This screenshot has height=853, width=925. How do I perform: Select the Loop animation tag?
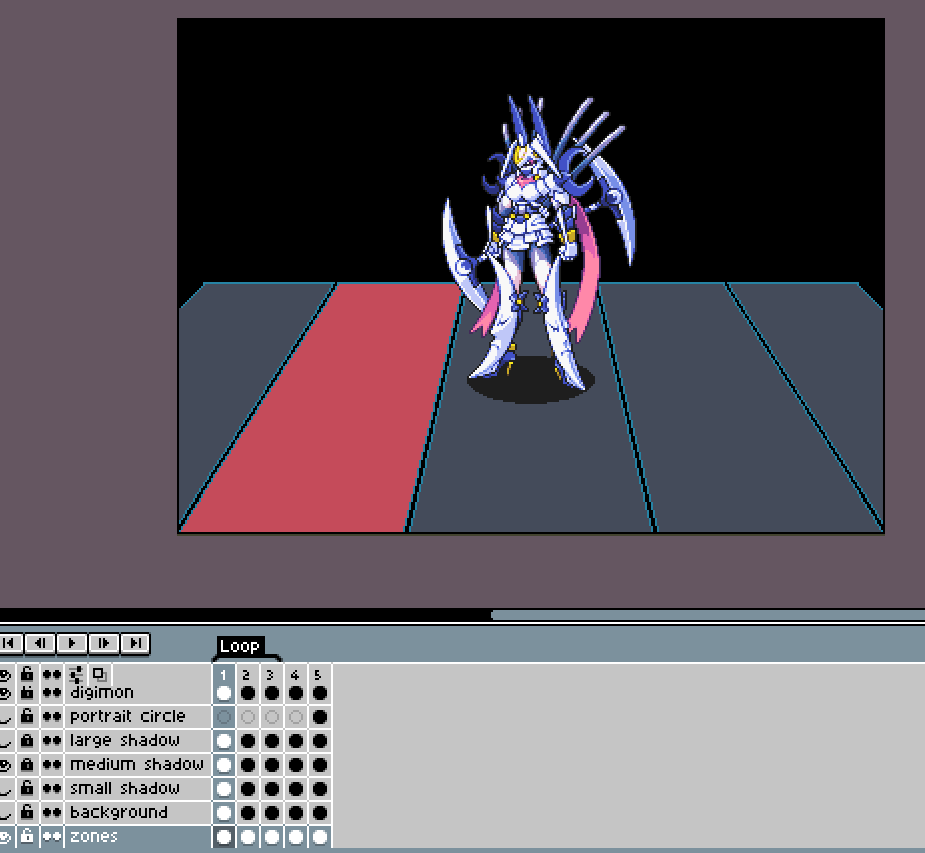pos(240,646)
